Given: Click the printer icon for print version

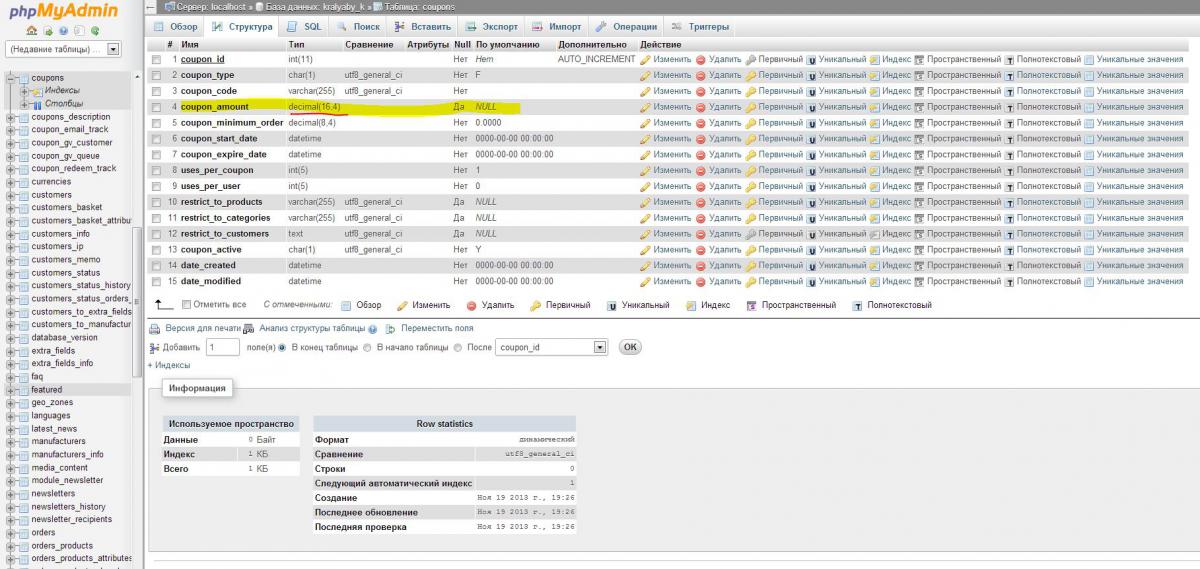Looking at the screenshot, I should click(155, 328).
